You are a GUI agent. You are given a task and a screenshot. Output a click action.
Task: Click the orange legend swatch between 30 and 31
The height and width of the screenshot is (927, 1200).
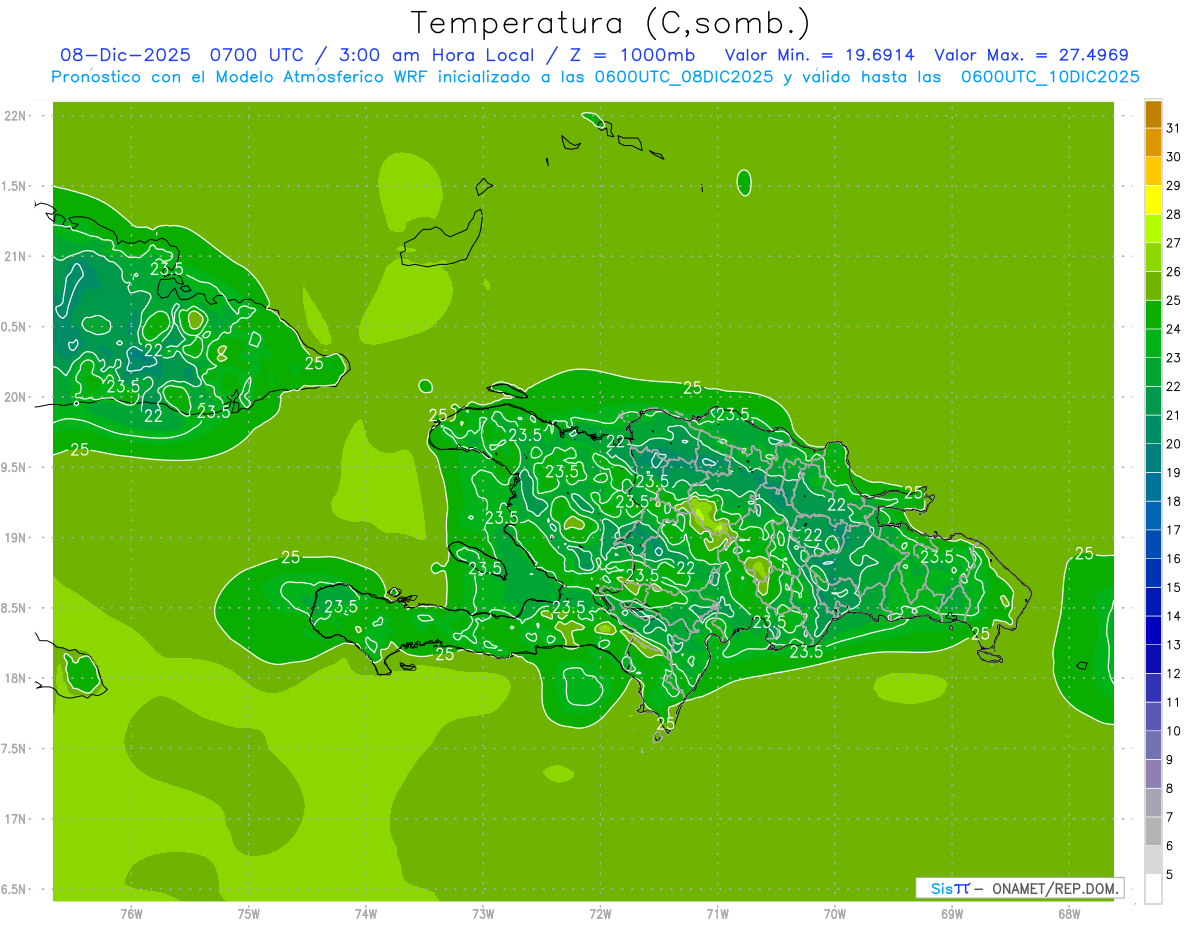coord(1153,143)
